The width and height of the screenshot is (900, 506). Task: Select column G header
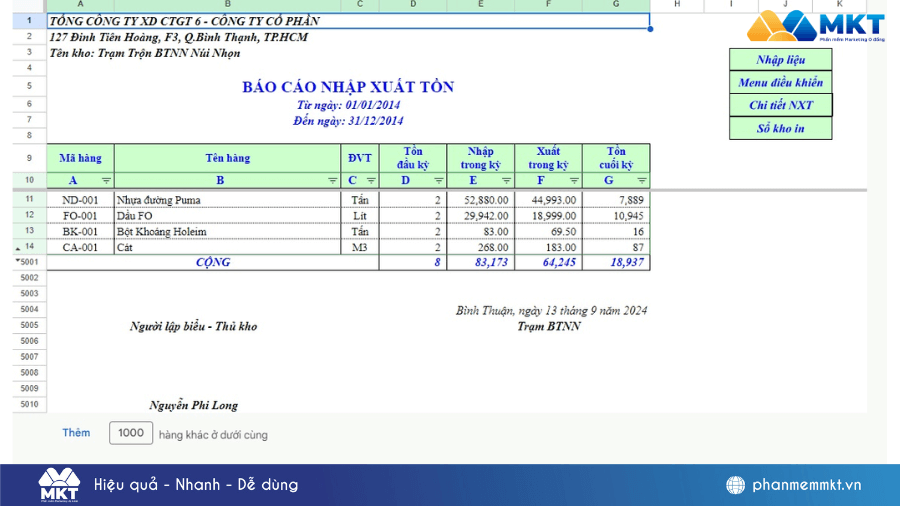click(x=616, y=5)
